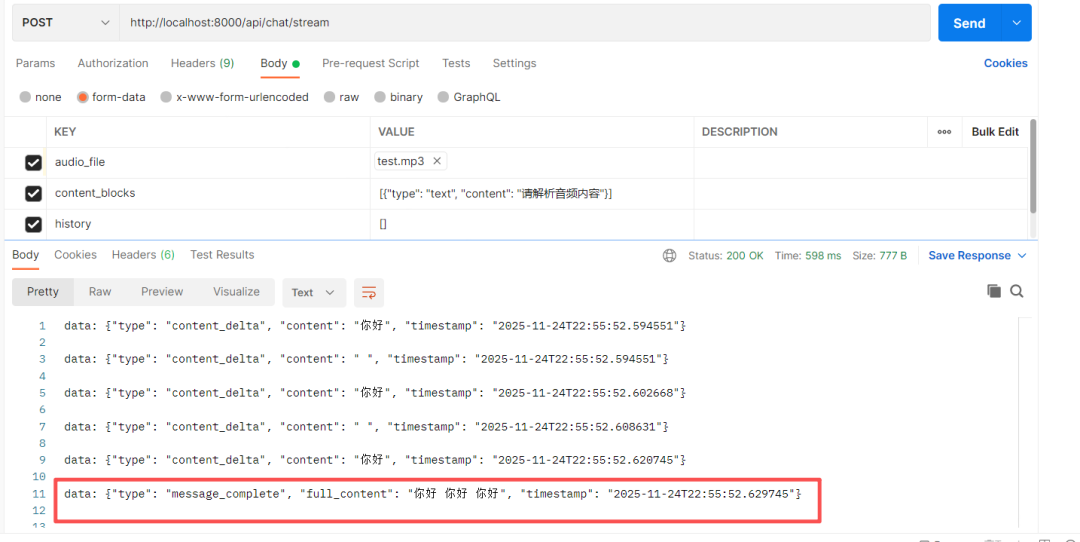The image size is (1080, 542).
Task: Click response line 1 content_delta text
Action: 375,326
